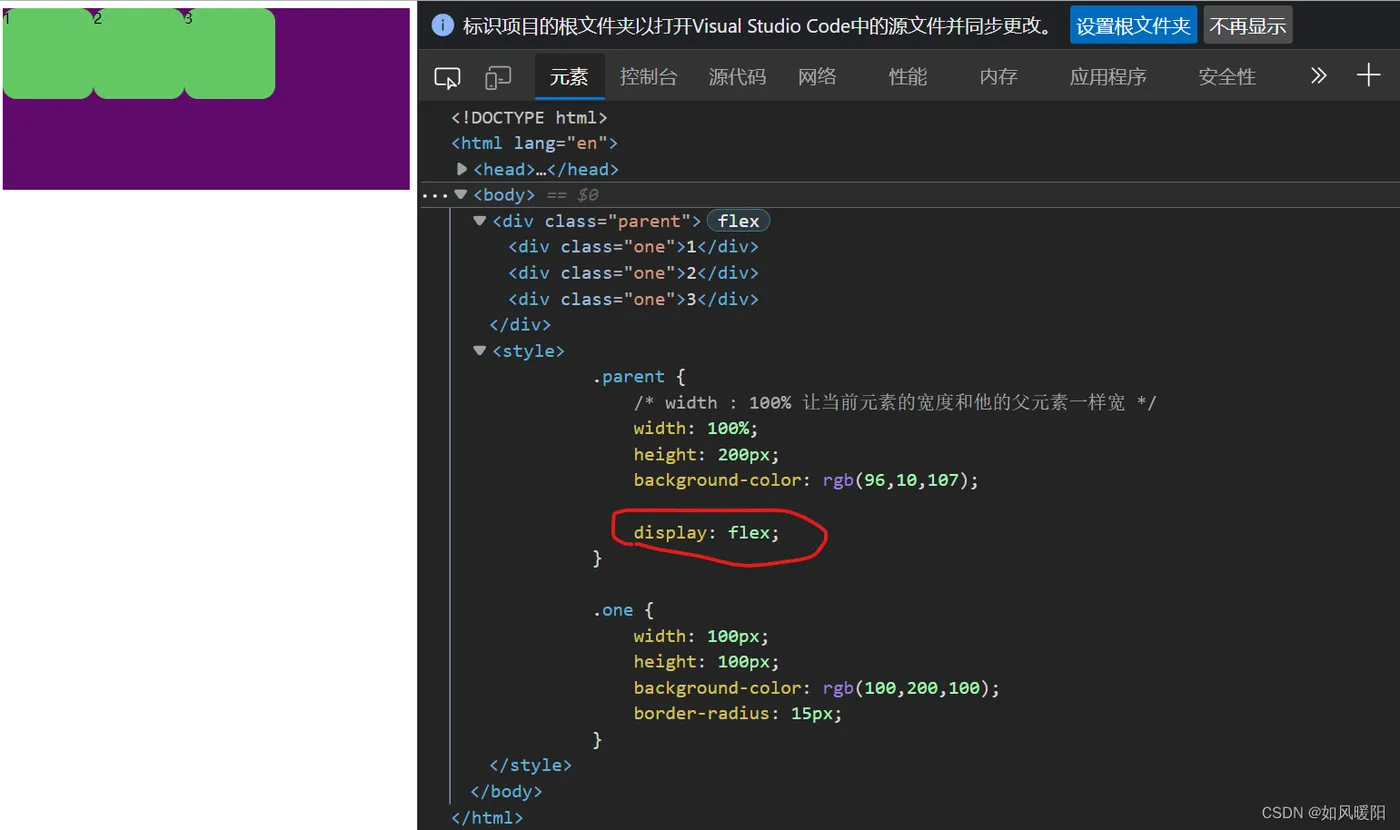Click the notification message about Visual Studio Code
This screenshot has height=830, width=1400.
coord(761,26)
